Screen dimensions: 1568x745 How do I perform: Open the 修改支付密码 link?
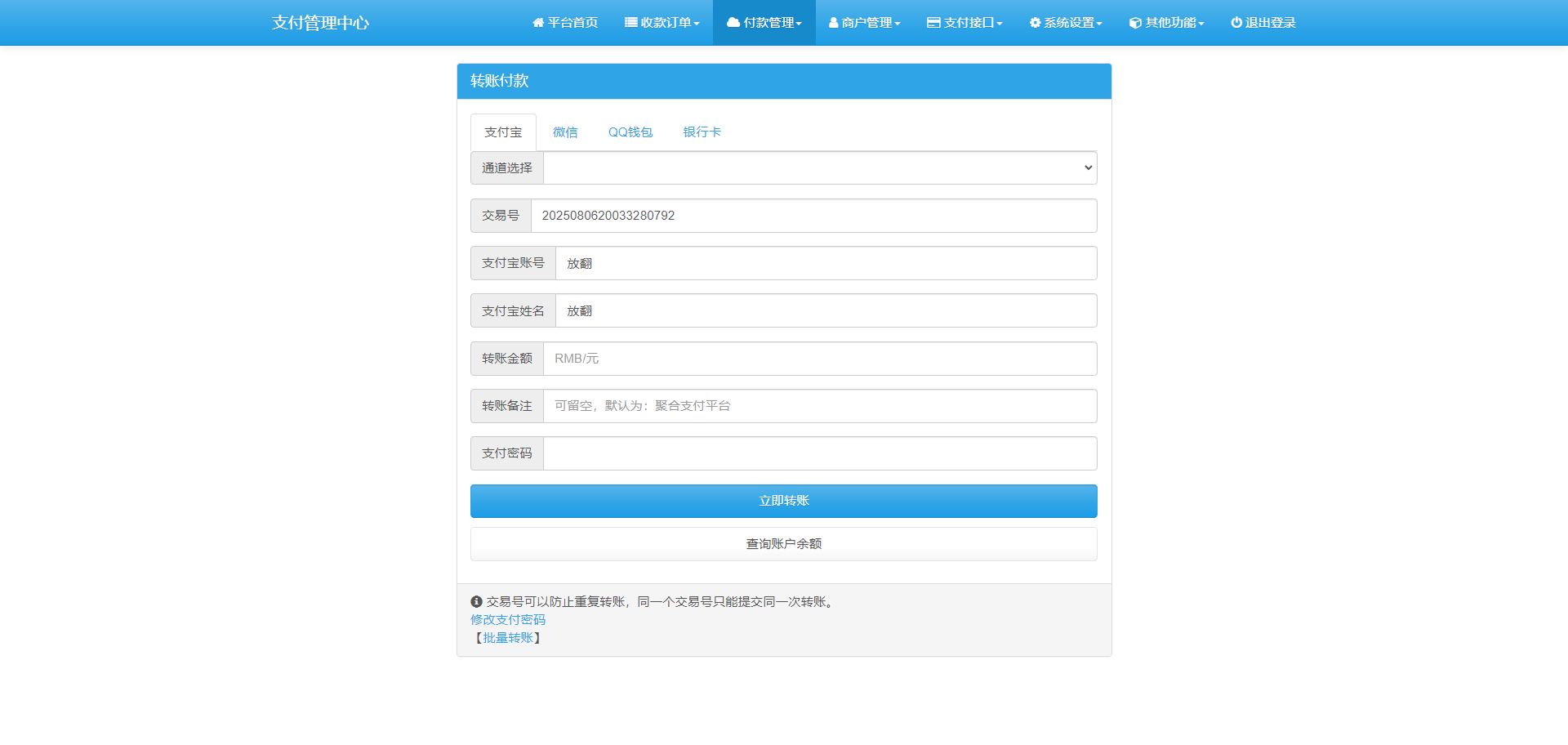point(507,619)
